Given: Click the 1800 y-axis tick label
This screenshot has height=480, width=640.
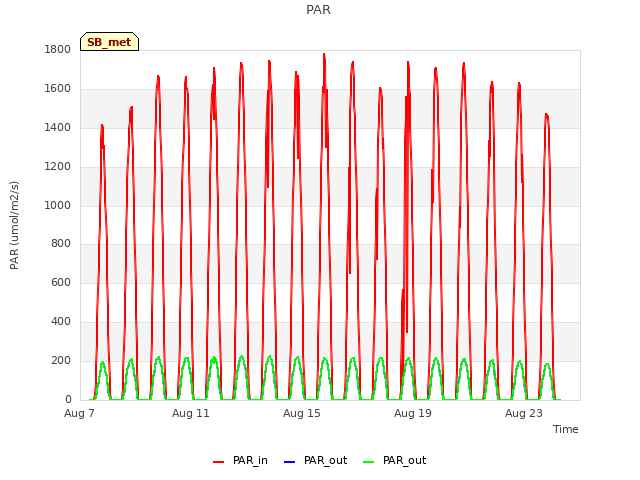Looking at the screenshot, I should pyautogui.click(x=58, y=50).
